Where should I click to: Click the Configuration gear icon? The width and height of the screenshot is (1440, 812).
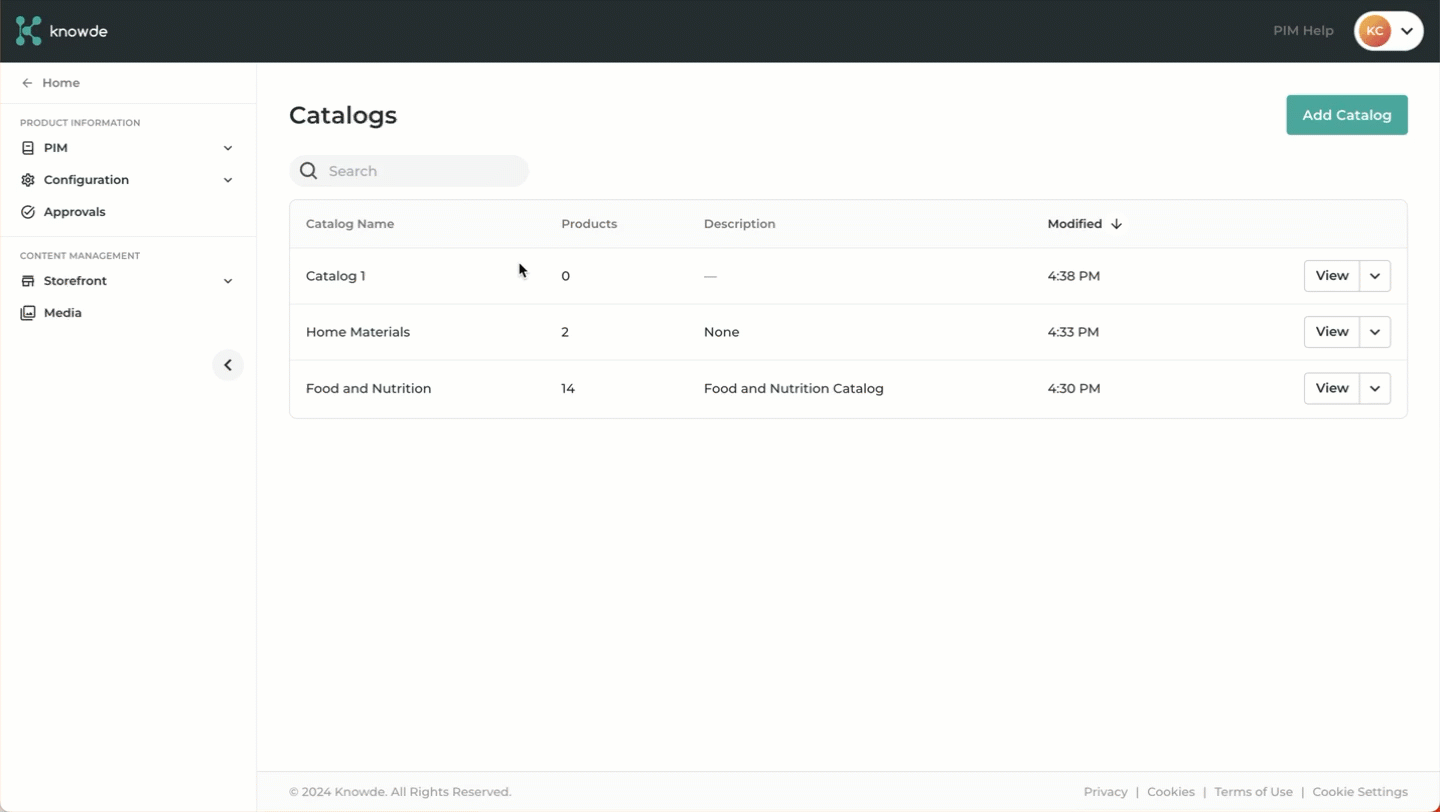(28, 180)
